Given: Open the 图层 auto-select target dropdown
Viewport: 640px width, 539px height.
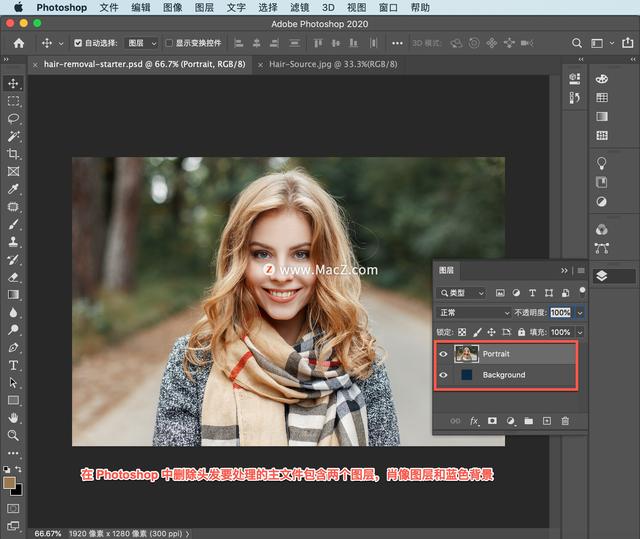Looking at the screenshot, I should pyautogui.click(x=142, y=44).
